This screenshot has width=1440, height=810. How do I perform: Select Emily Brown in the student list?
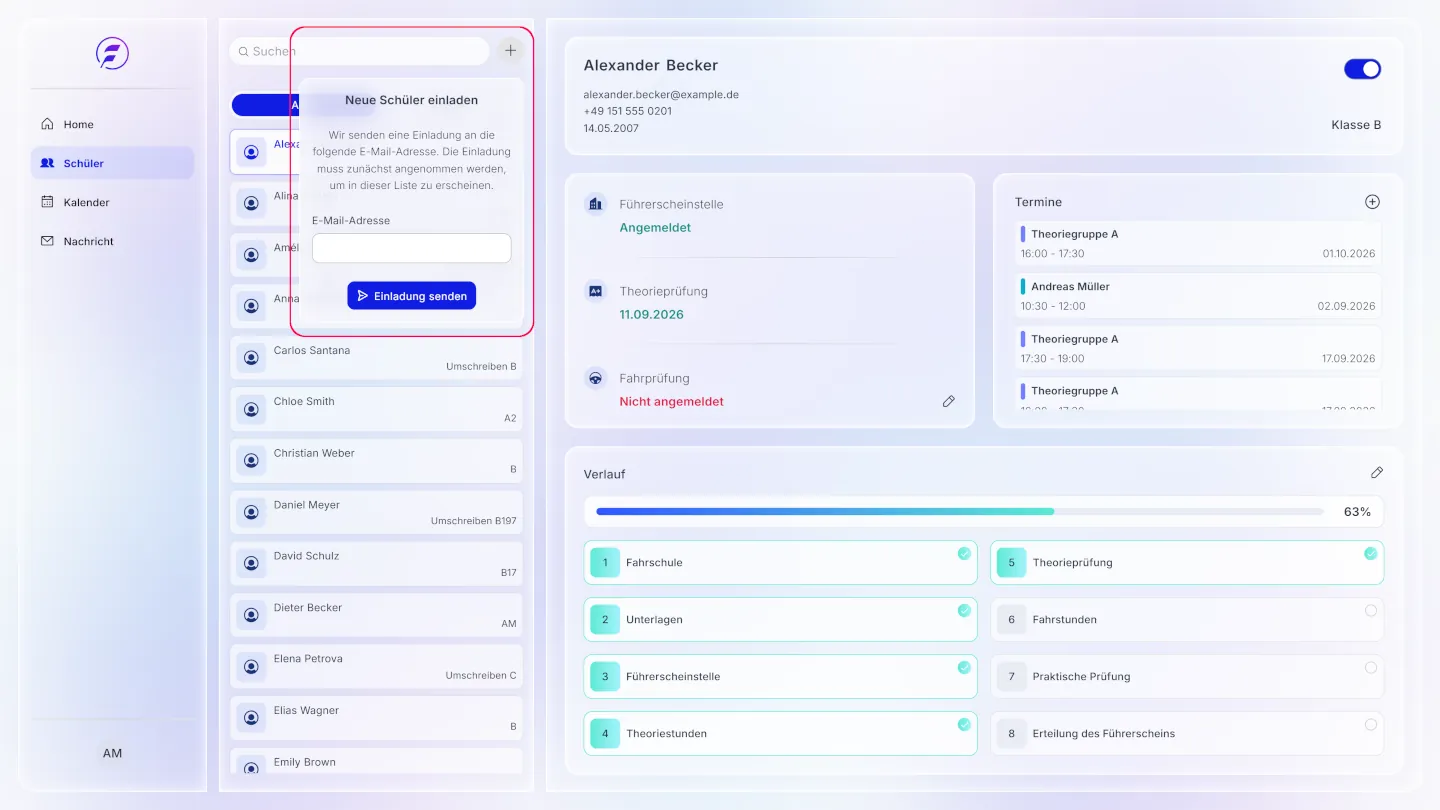click(x=376, y=762)
